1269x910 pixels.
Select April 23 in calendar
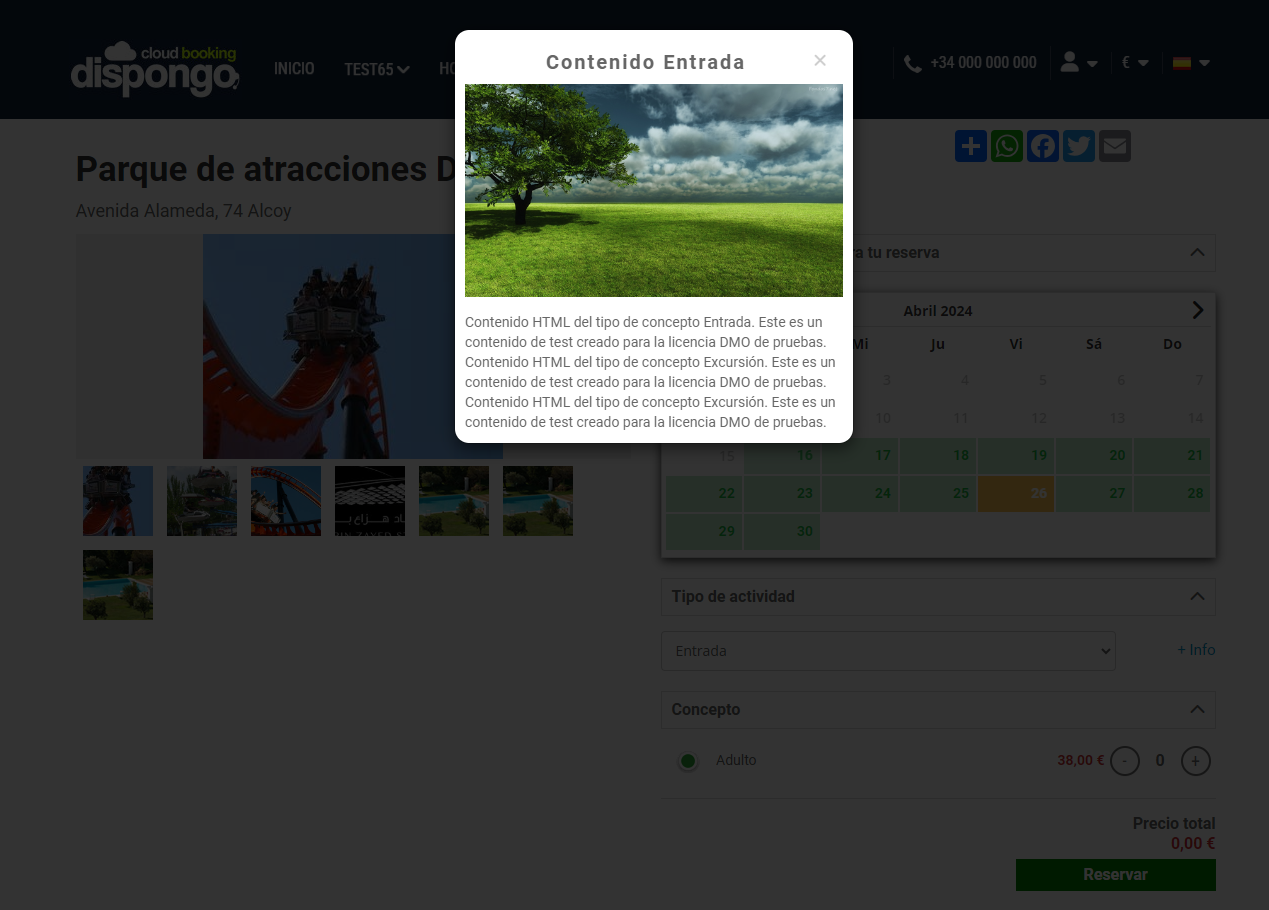point(782,494)
